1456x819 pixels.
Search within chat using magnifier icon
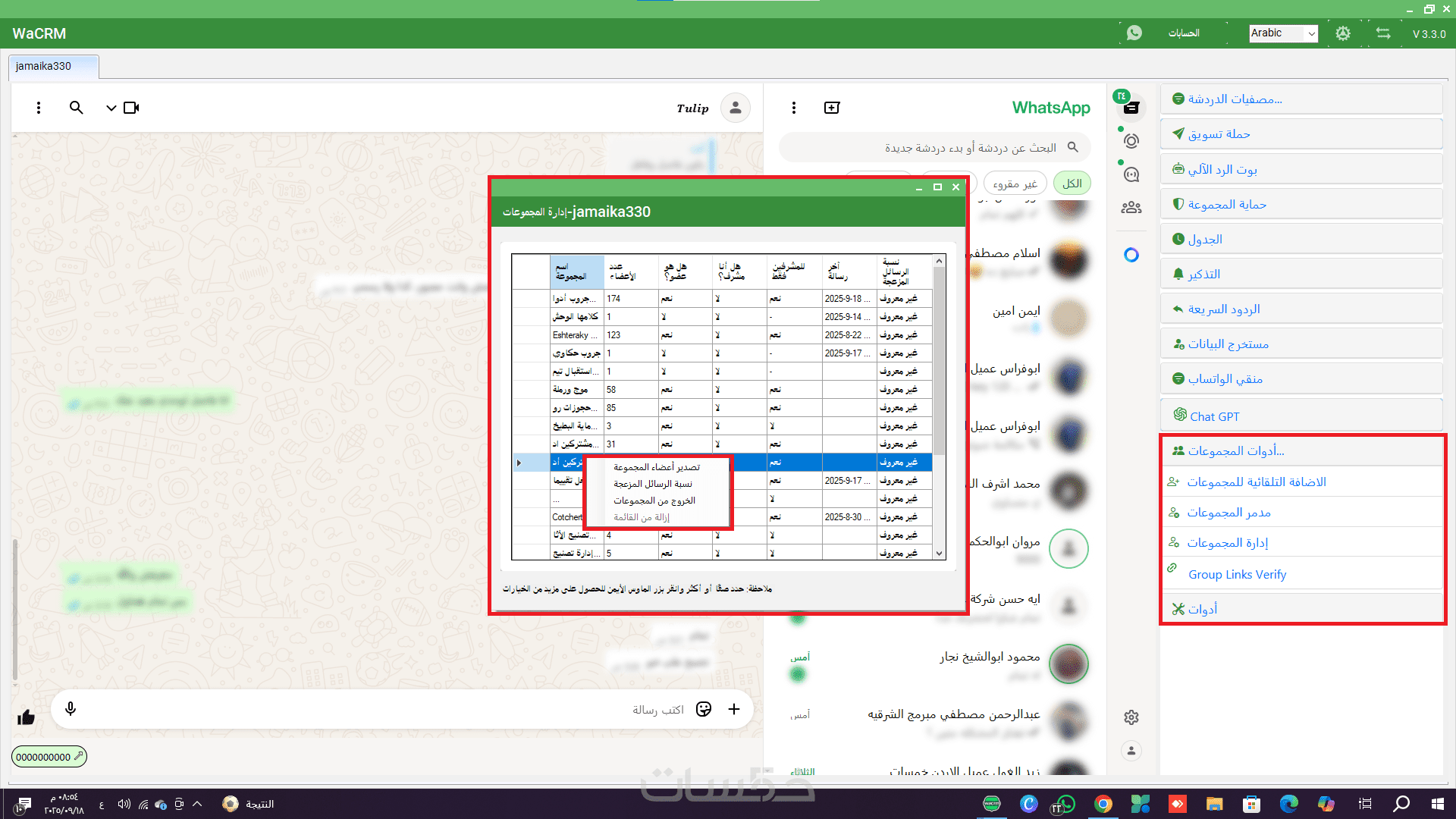pos(76,108)
